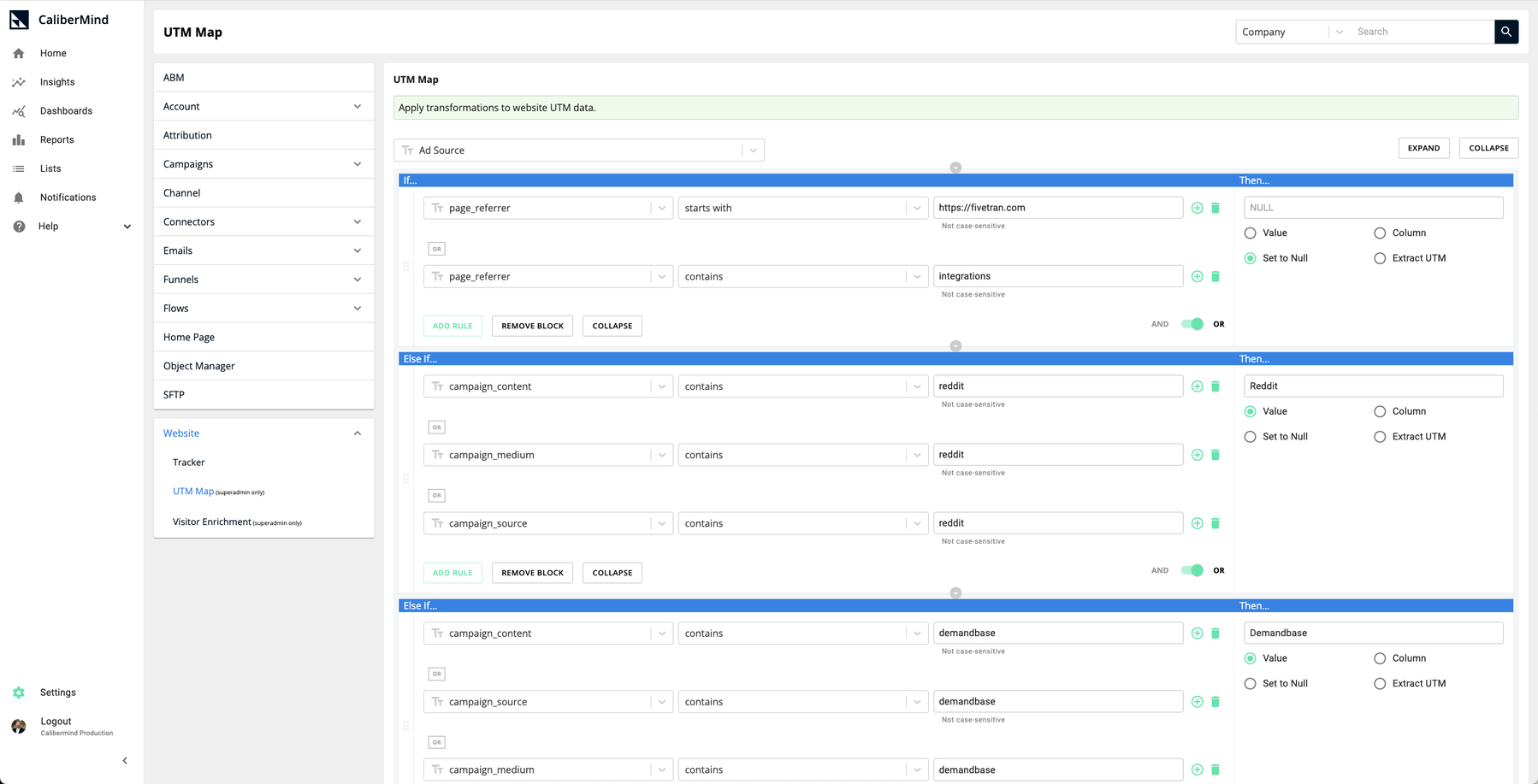Click the Demandbase Then value field
This screenshot has height=784, width=1538.
[1373, 634]
